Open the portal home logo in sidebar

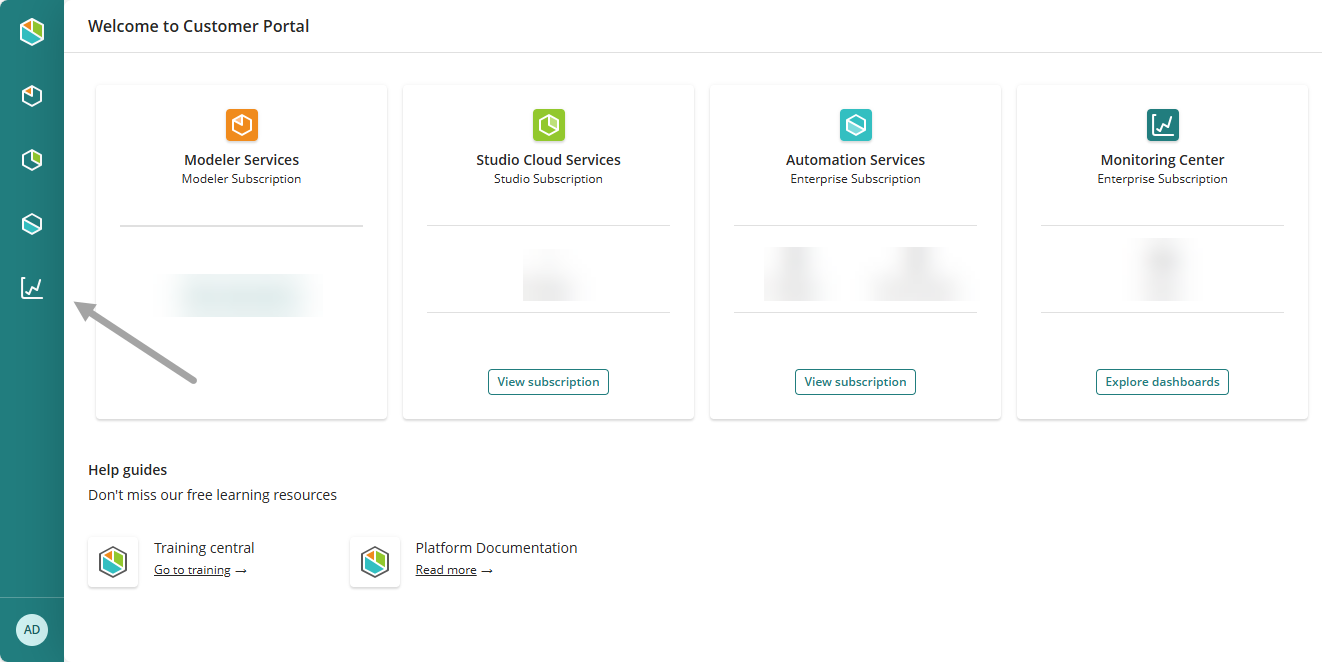32,32
